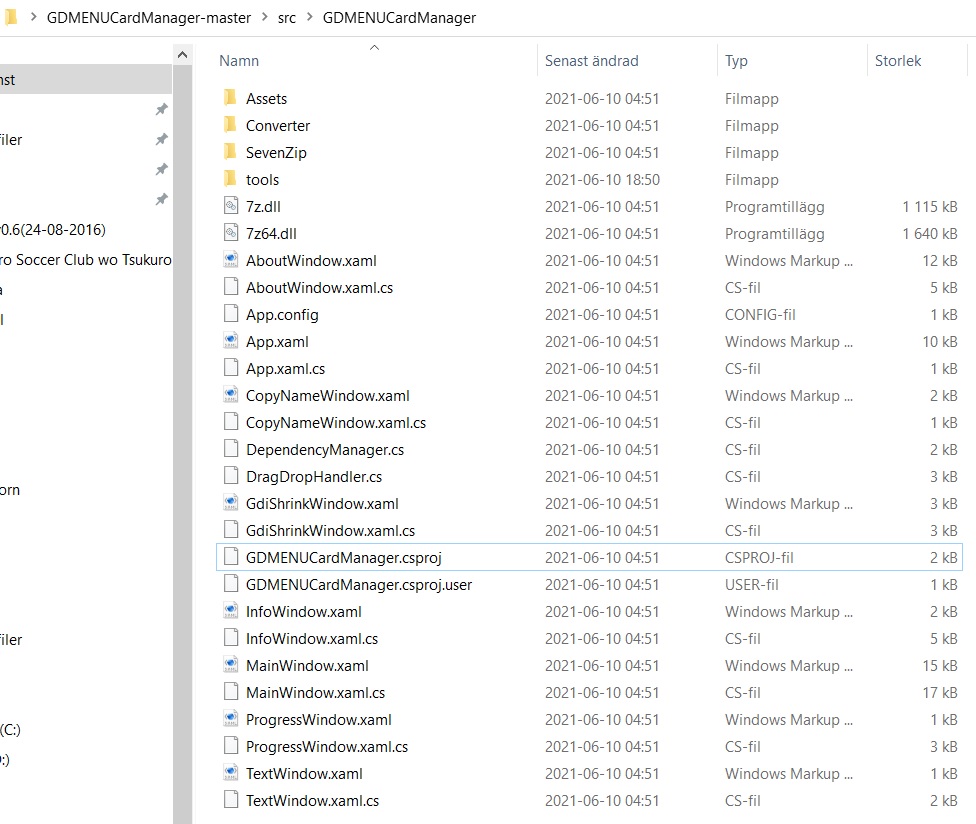Select the DragDropHandler.cs file icon
The height and width of the screenshot is (824, 976).
click(x=231, y=476)
